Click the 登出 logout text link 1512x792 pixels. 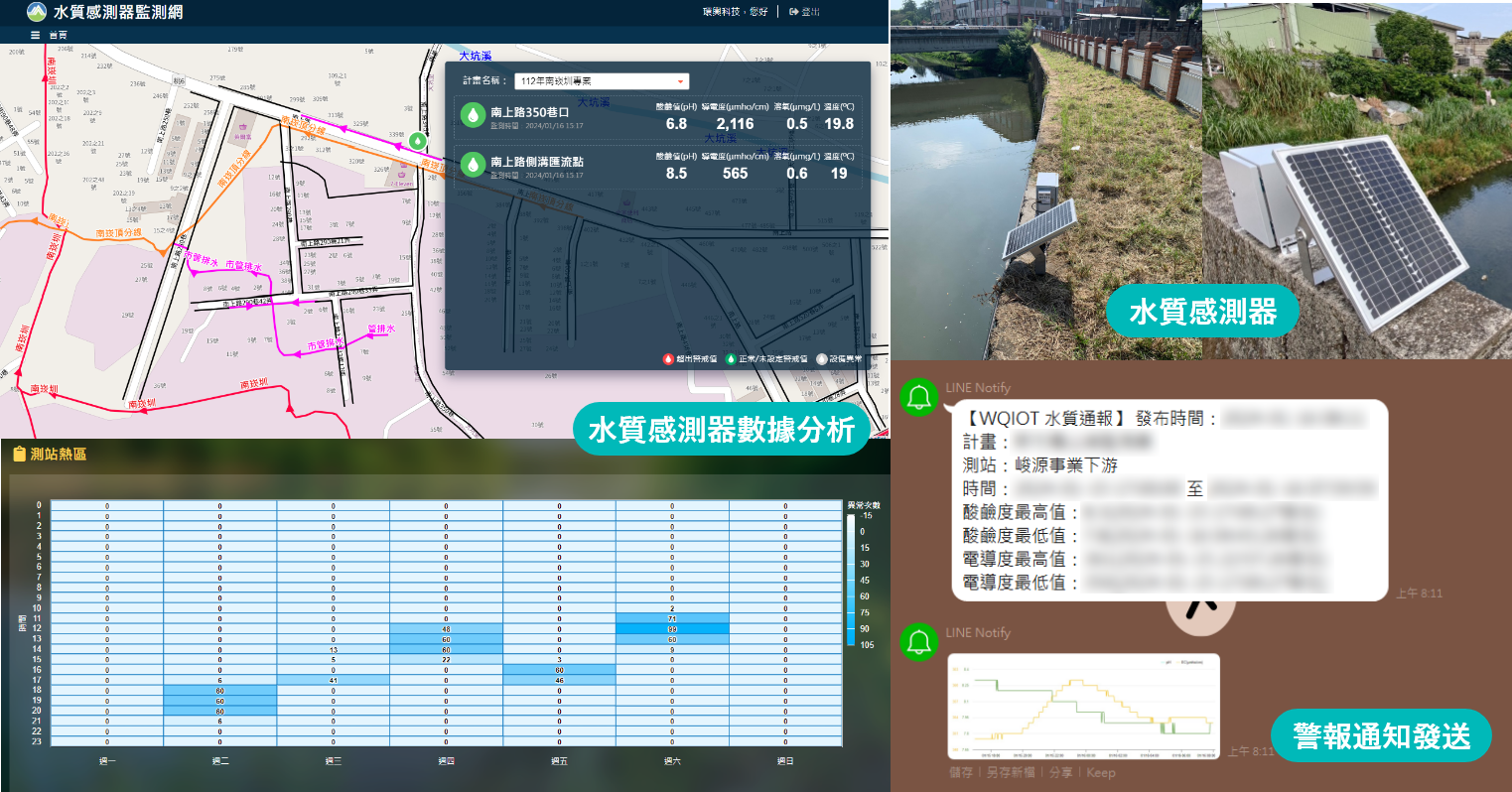[810, 12]
